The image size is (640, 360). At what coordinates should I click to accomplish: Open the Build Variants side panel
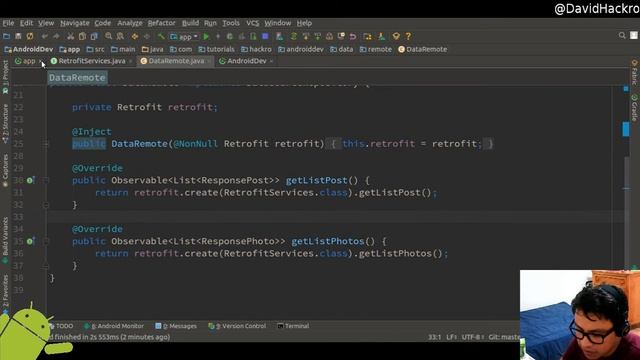pos(5,240)
